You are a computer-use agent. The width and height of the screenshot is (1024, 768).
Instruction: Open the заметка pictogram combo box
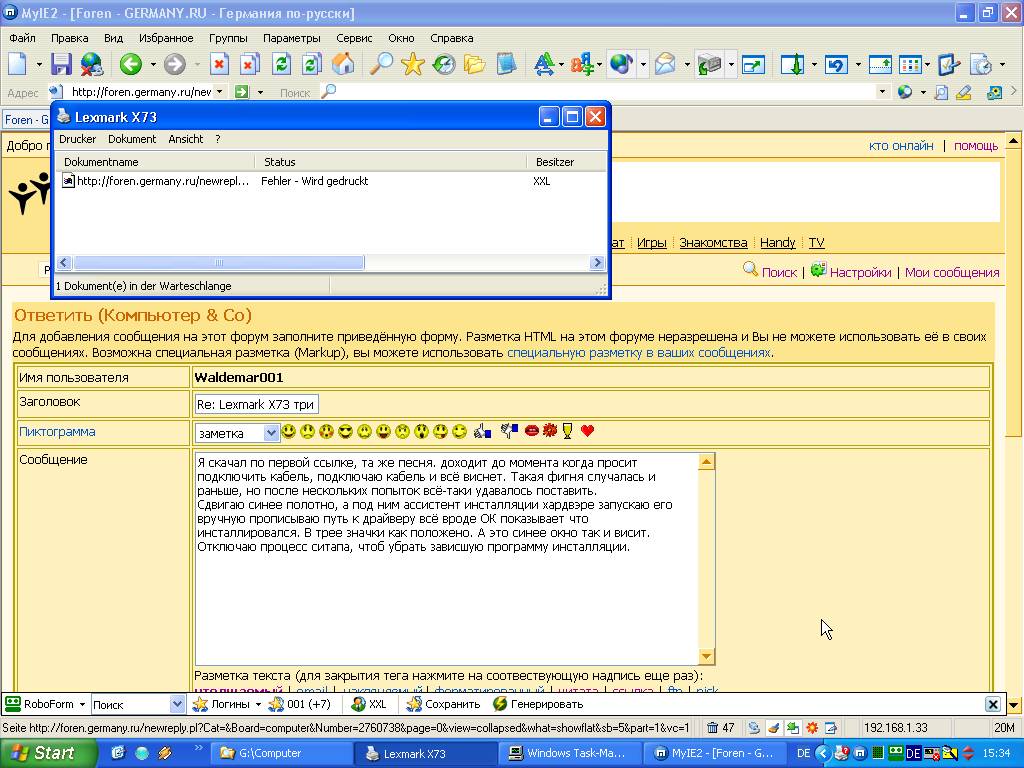237,433
